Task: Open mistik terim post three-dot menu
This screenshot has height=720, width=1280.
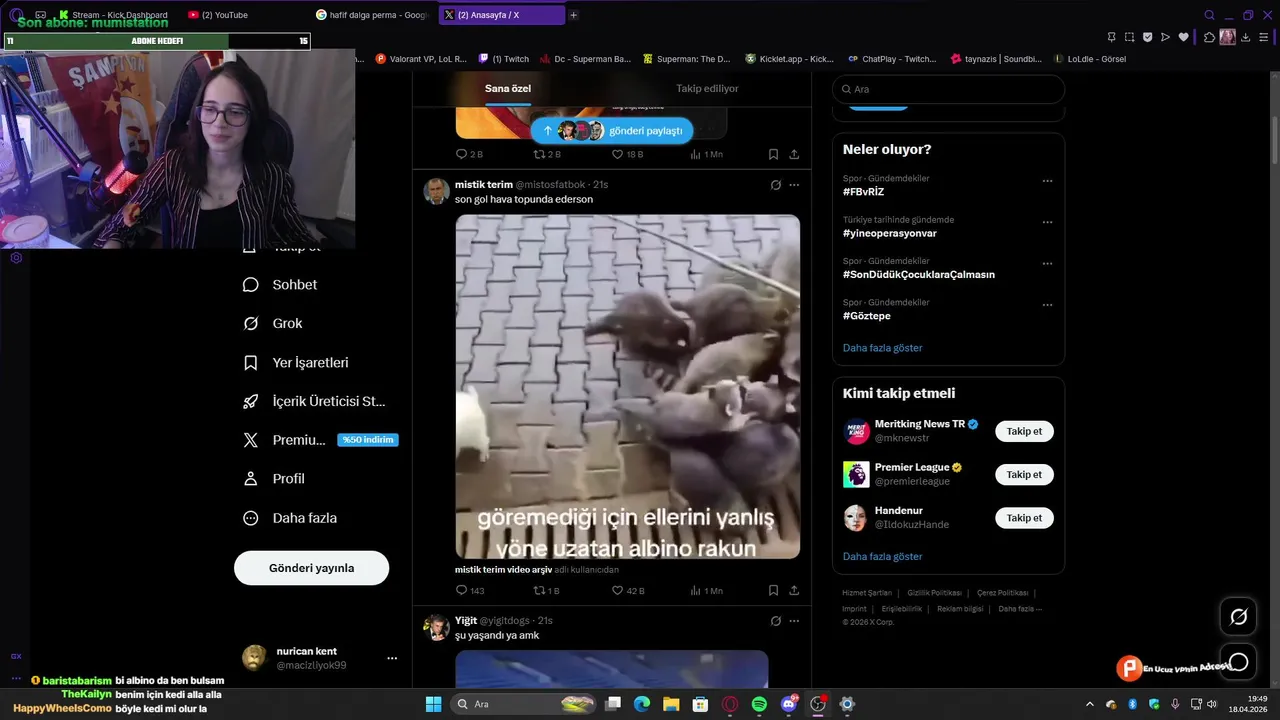Action: tap(794, 185)
